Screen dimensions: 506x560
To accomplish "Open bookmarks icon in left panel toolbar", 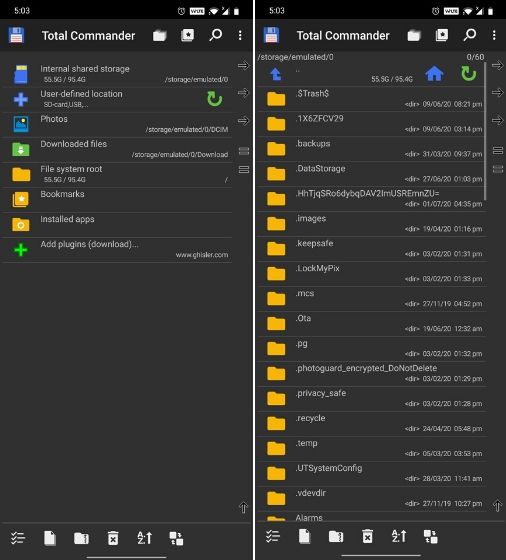I will pyautogui.click(x=187, y=35).
